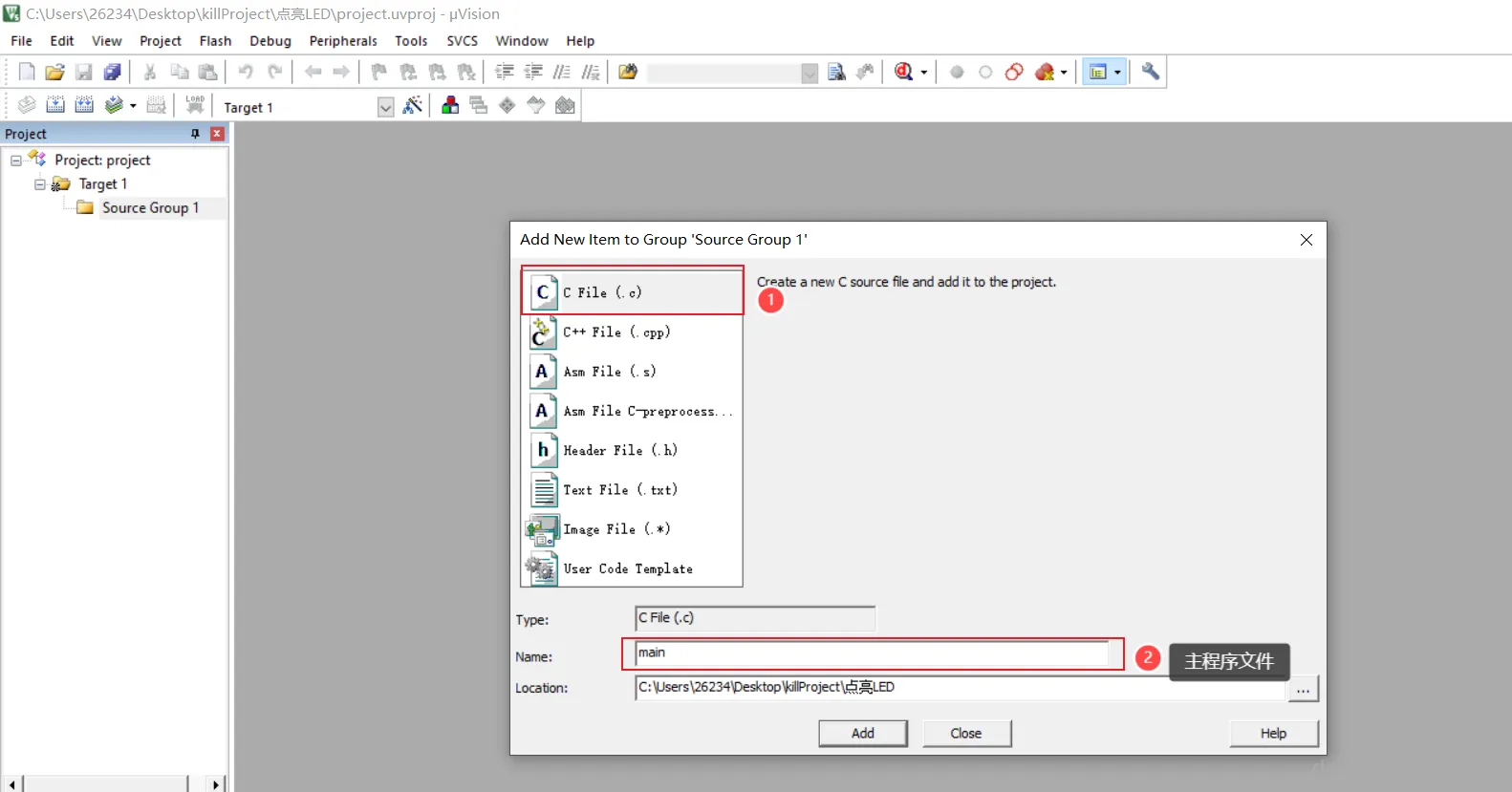Toggle the window layout view button
The width and height of the screenshot is (1512, 792).
(1097, 72)
